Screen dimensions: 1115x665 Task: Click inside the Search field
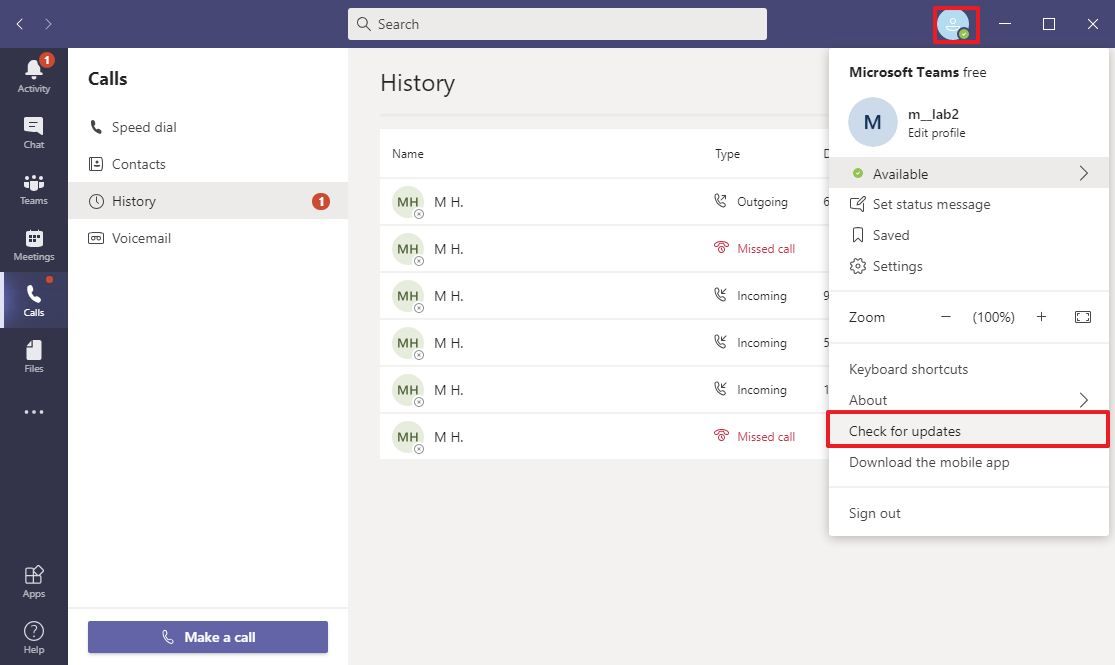(557, 23)
